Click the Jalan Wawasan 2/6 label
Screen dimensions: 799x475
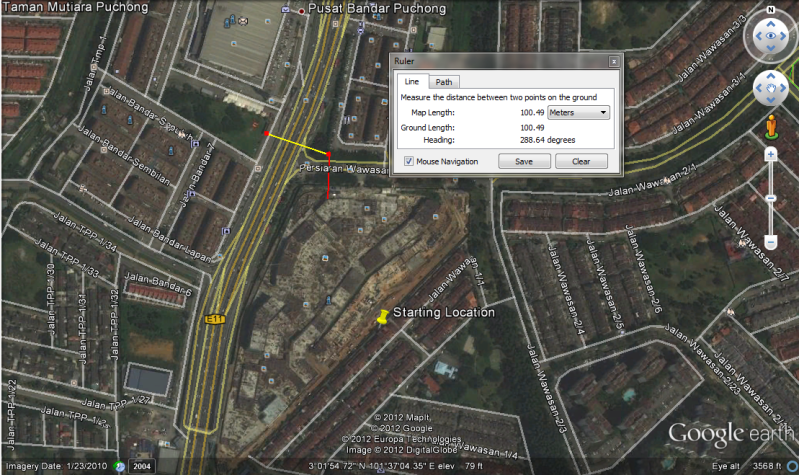(644, 268)
